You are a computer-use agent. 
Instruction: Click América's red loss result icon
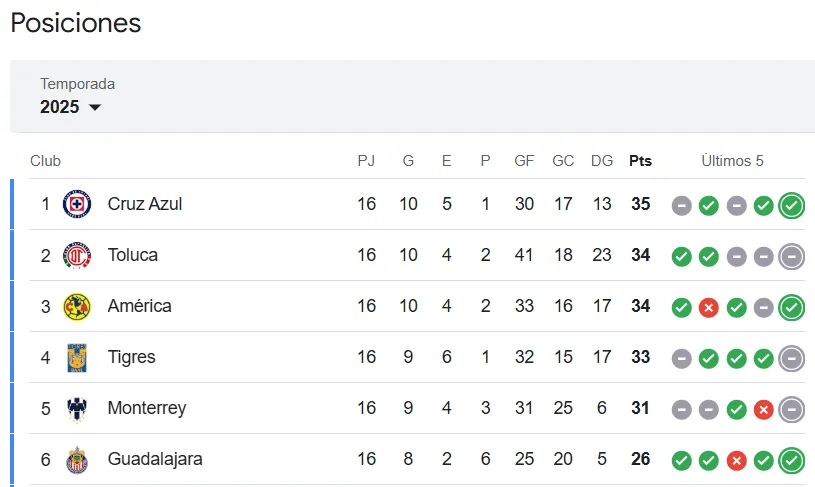pyautogui.click(x=709, y=307)
